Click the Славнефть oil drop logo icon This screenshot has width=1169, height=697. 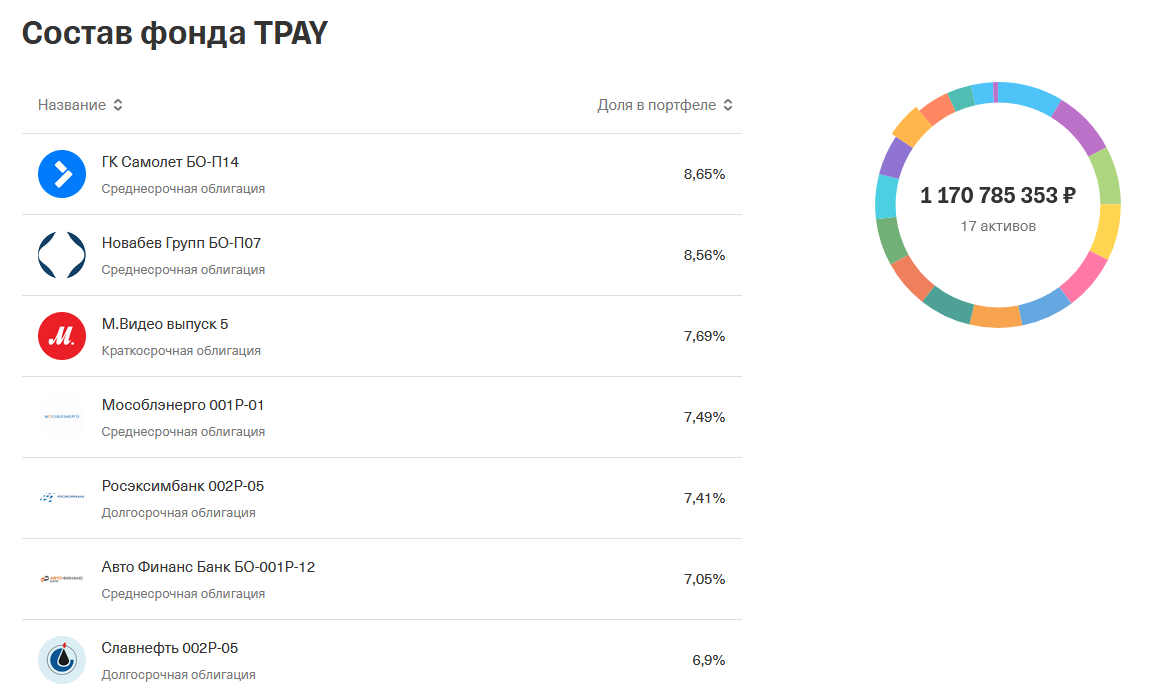[x=62, y=660]
